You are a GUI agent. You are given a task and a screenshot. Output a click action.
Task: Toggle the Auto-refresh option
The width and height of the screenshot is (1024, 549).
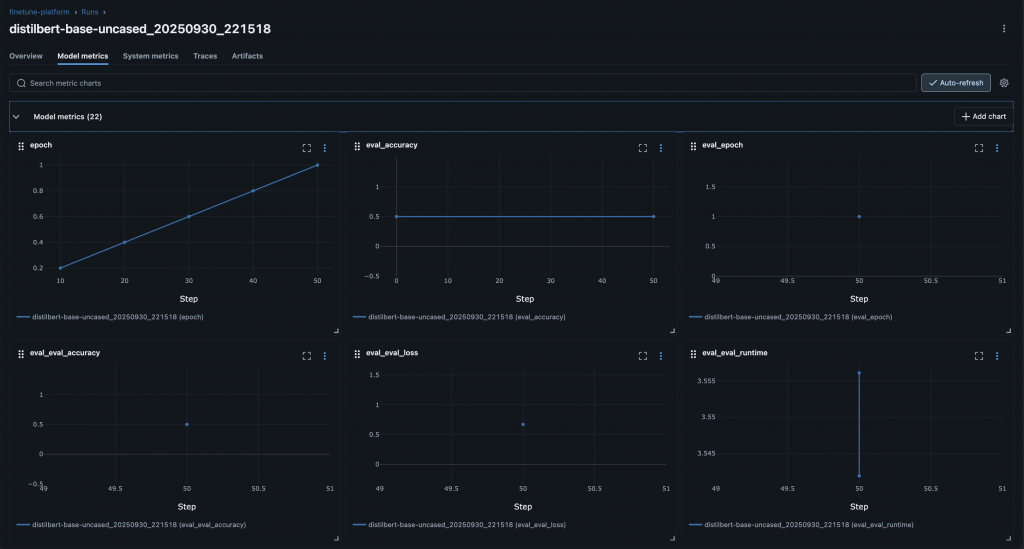(955, 83)
